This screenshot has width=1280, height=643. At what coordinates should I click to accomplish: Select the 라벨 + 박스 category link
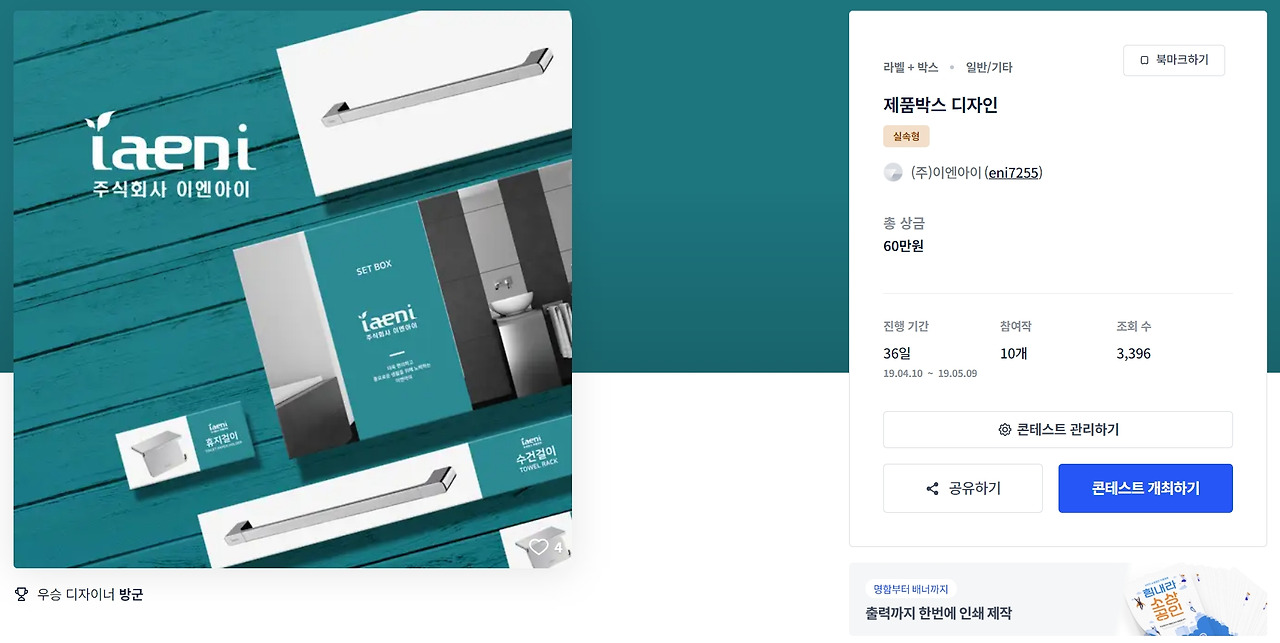coord(911,67)
